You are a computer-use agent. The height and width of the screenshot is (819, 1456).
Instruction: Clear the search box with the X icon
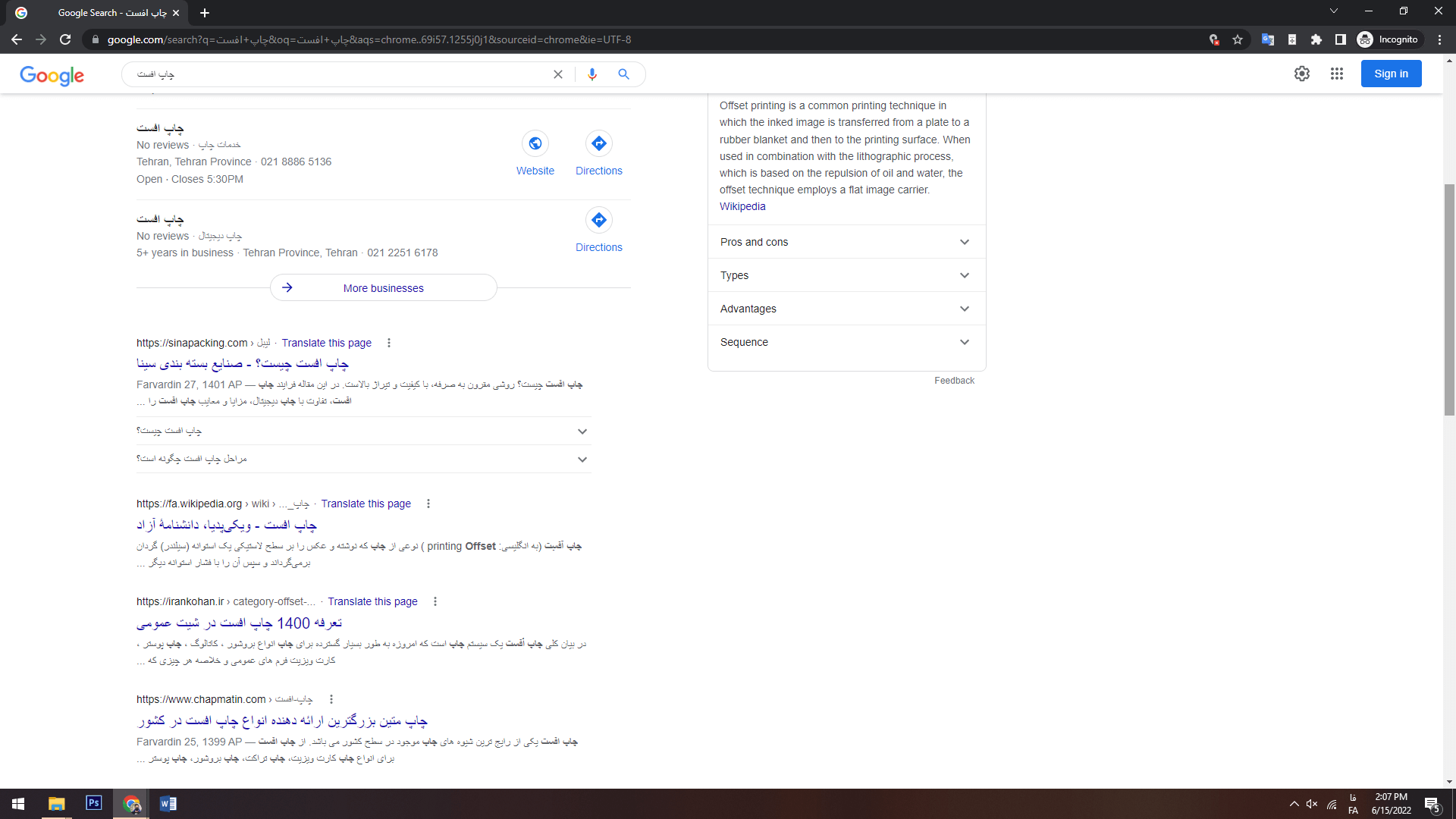(557, 74)
